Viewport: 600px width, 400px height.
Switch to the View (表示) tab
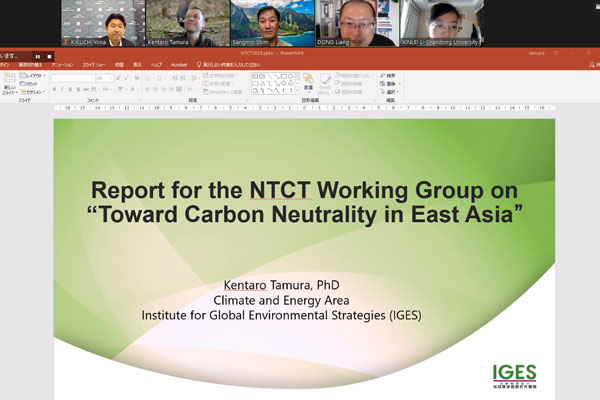point(137,65)
